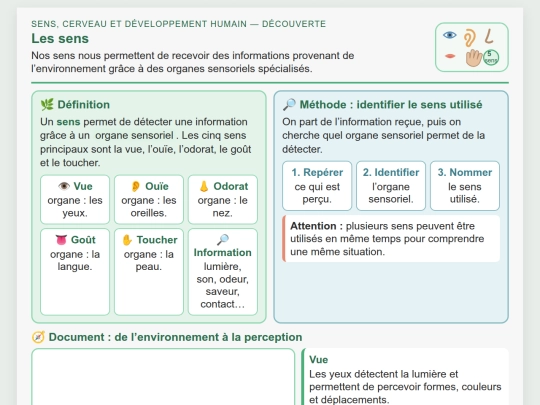Image resolution: width=540 pixels, height=405 pixels.
Task: Click the tongue emoji in Goût card
Action: (x=61, y=240)
